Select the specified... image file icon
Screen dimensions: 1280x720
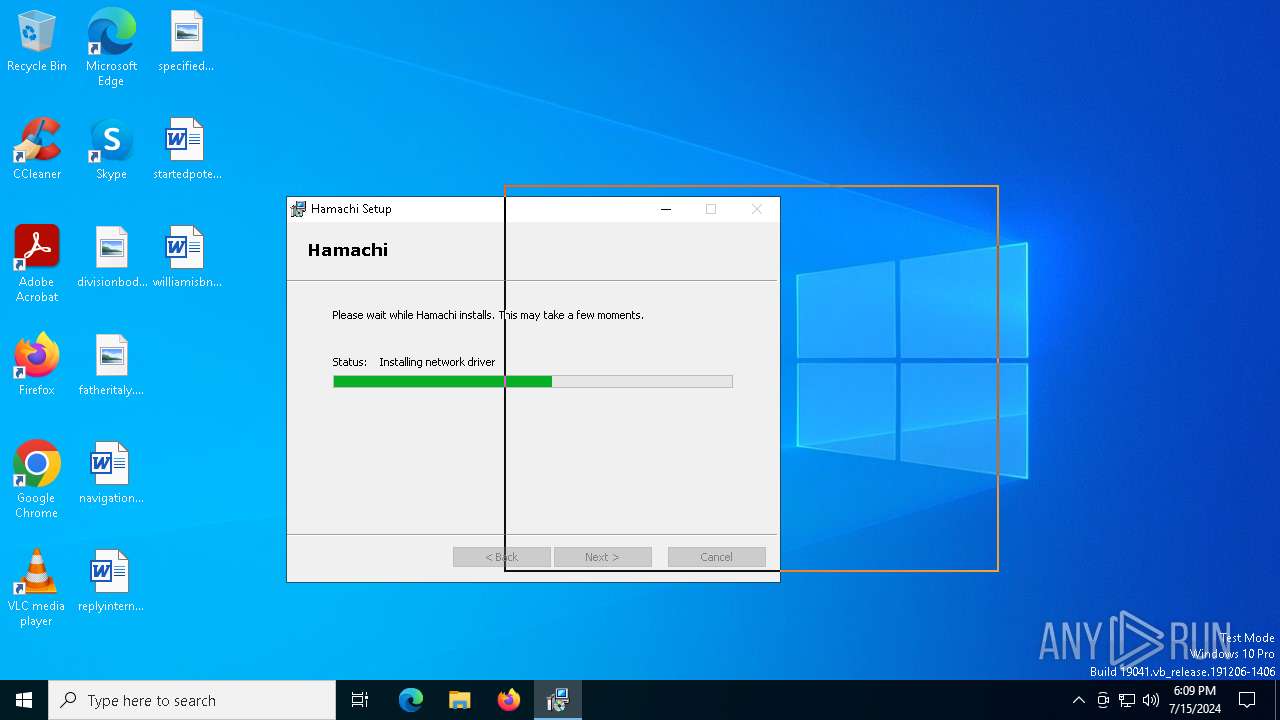pos(186,41)
